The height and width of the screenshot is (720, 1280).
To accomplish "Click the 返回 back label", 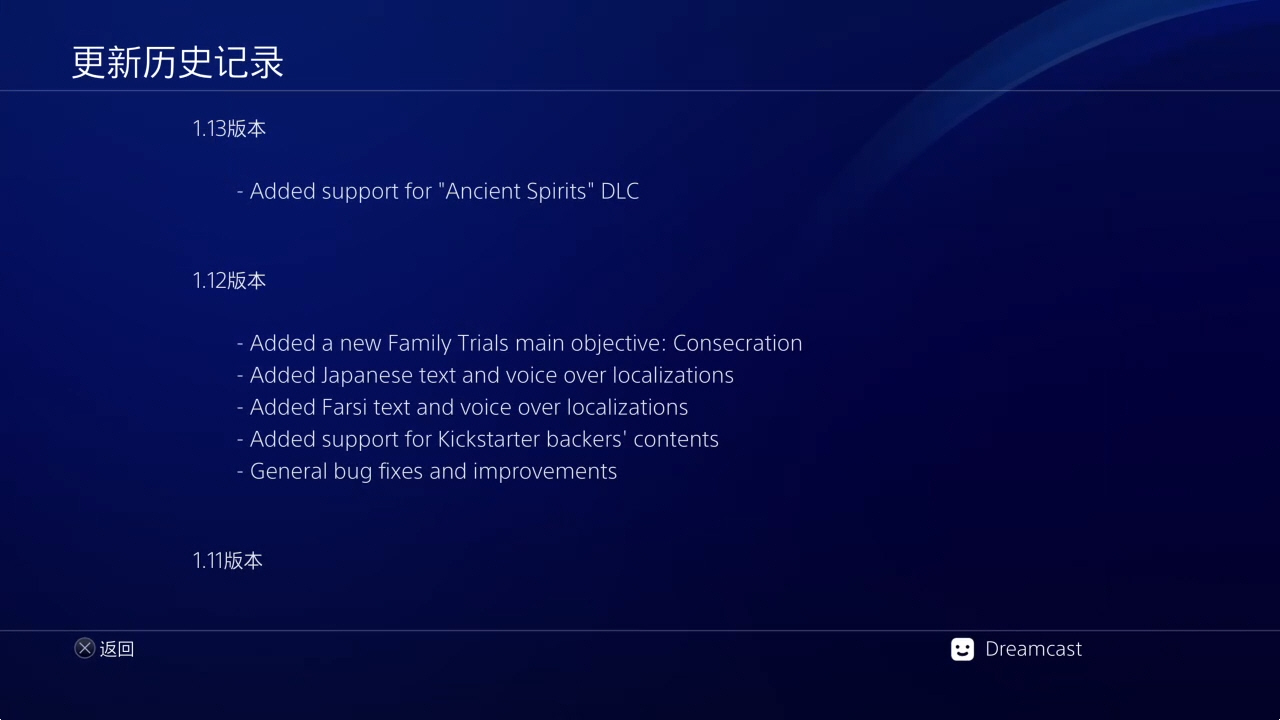I will (x=117, y=649).
